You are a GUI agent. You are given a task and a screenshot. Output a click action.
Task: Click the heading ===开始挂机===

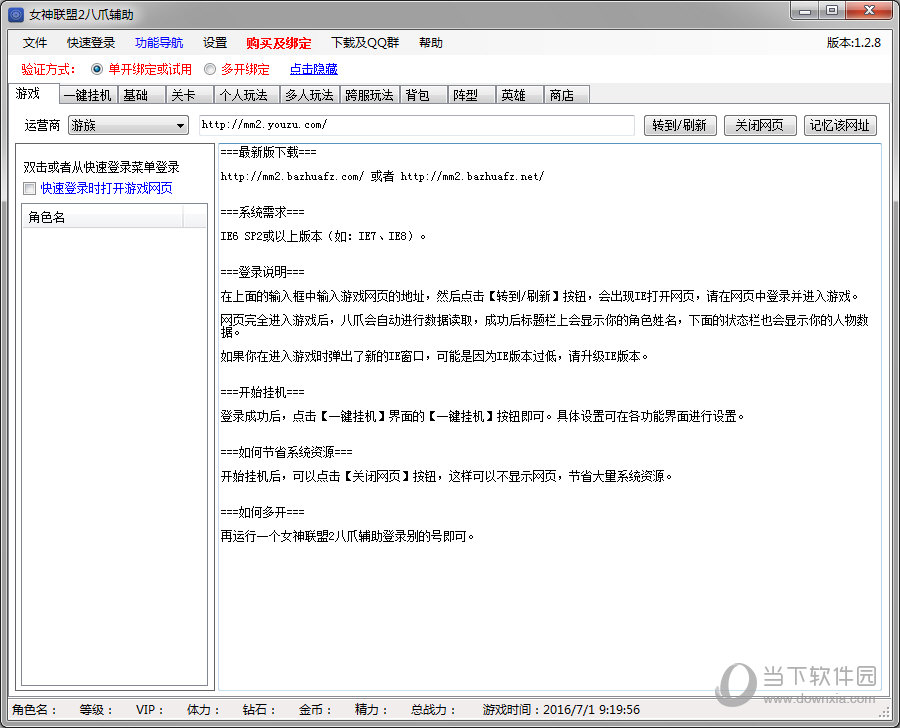tap(262, 392)
